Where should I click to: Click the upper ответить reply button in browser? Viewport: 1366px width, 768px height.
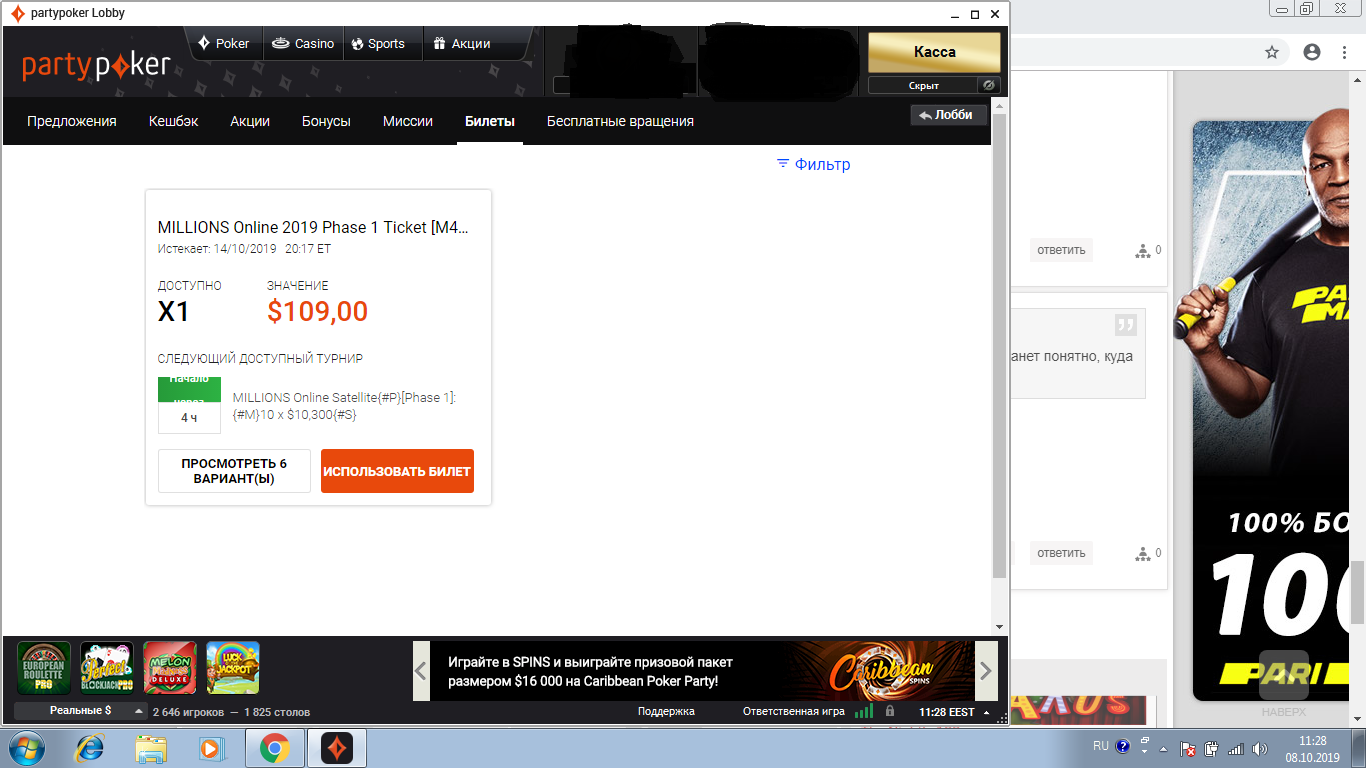click(x=1061, y=250)
